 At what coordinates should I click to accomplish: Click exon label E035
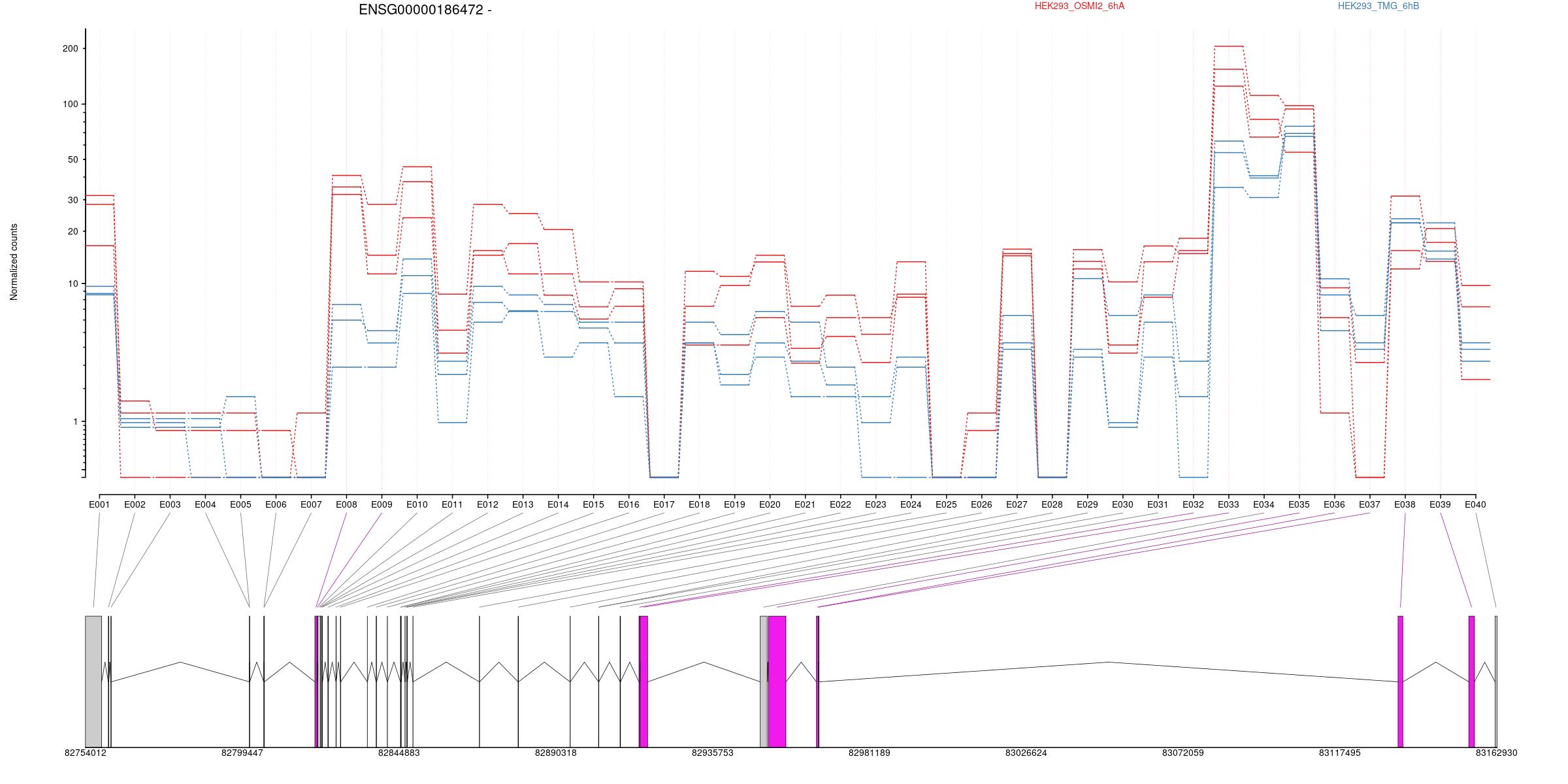1299,504
